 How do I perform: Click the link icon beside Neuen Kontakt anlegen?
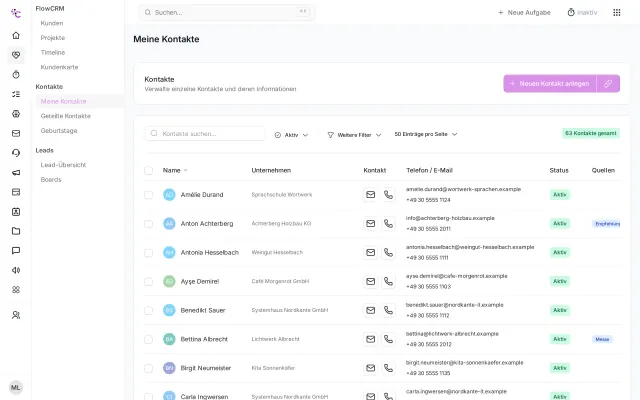pyautogui.click(x=608, y=84)
